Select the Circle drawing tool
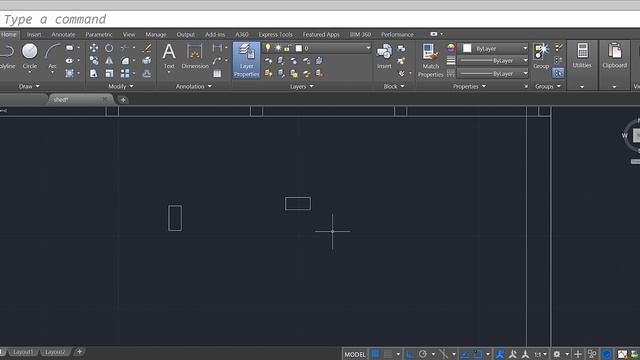Screen dimensions: 640x360 click(29, 56)
